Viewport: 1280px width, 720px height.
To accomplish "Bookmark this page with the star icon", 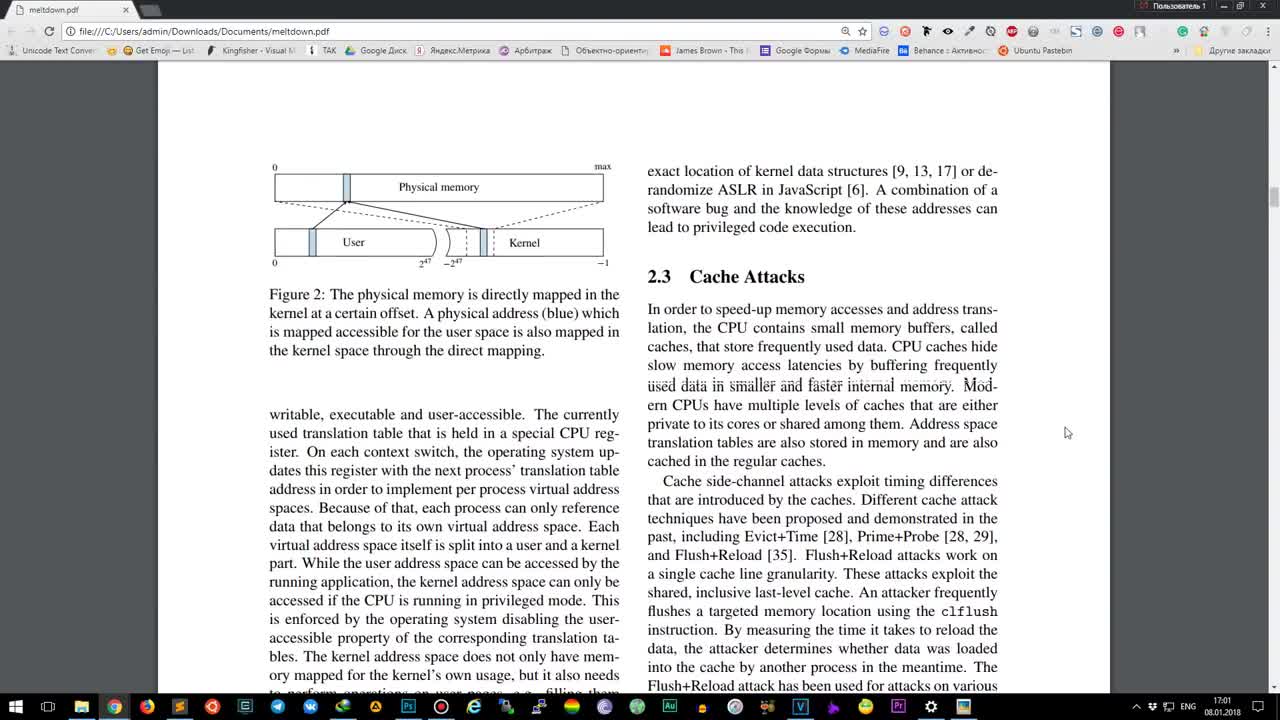I will pyautogui.click(x=863, y=31).
